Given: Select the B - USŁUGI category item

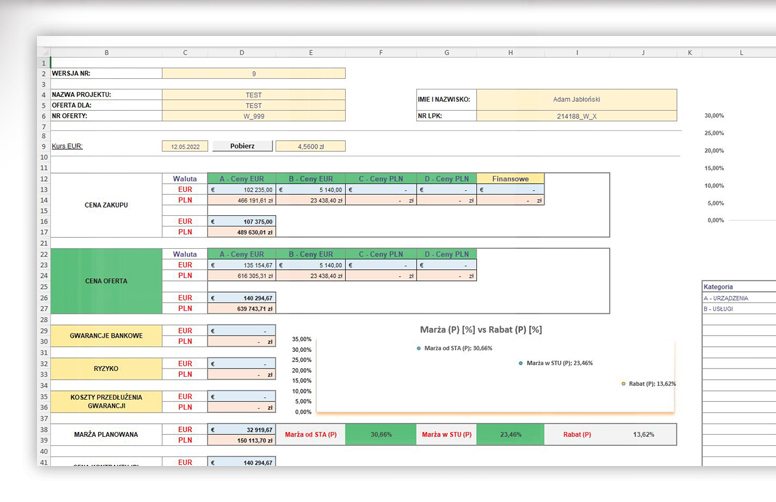Looking at the screenshot, I should 719,309.
